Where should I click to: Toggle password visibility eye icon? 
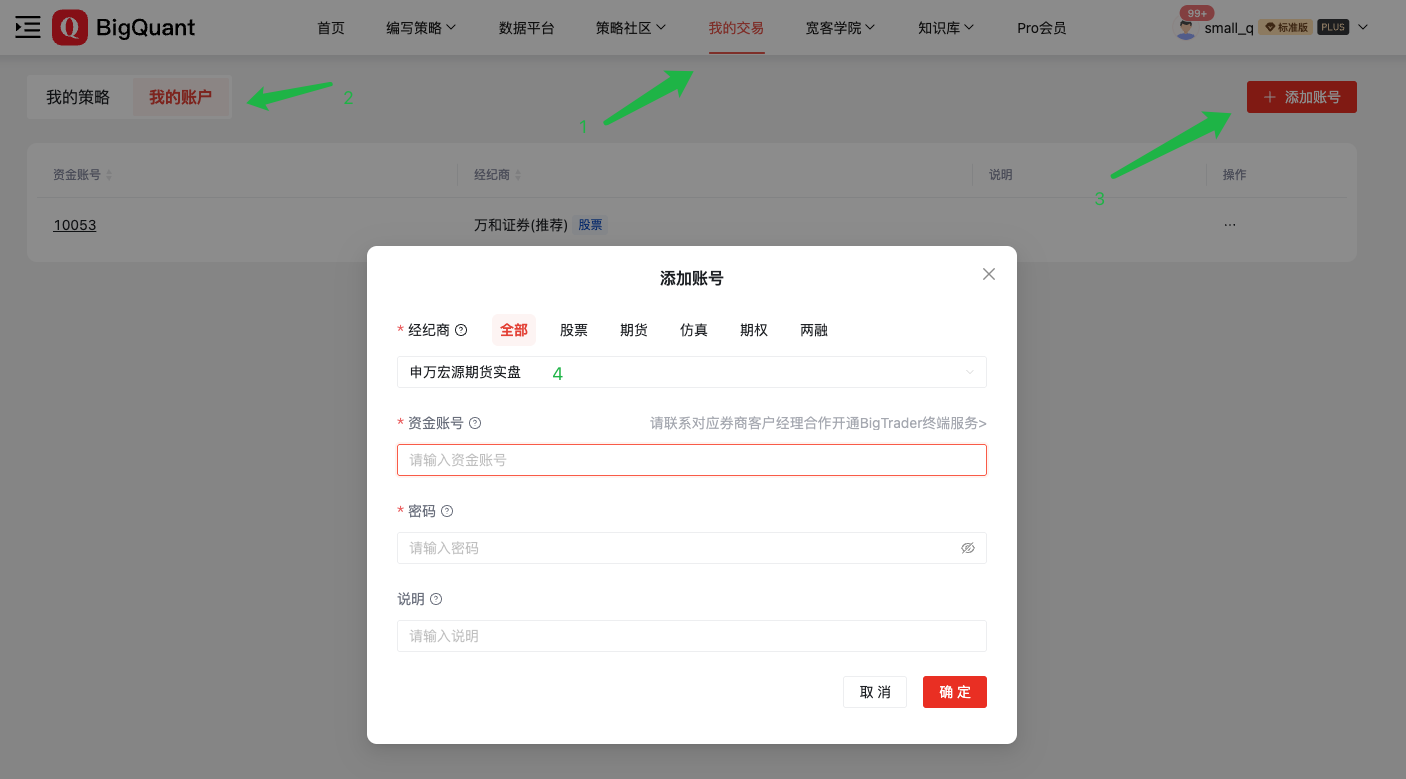coord(967,548)
